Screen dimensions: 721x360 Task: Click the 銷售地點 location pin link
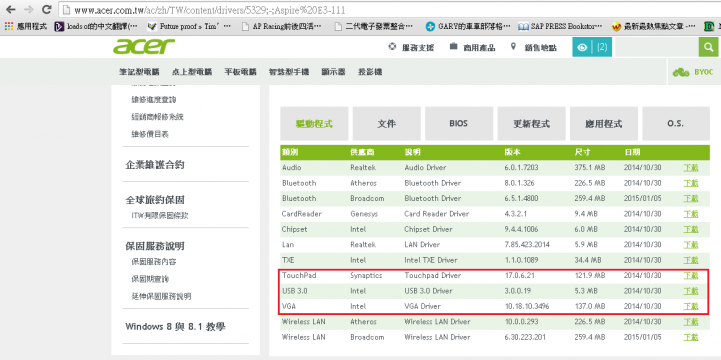[533, 47]
